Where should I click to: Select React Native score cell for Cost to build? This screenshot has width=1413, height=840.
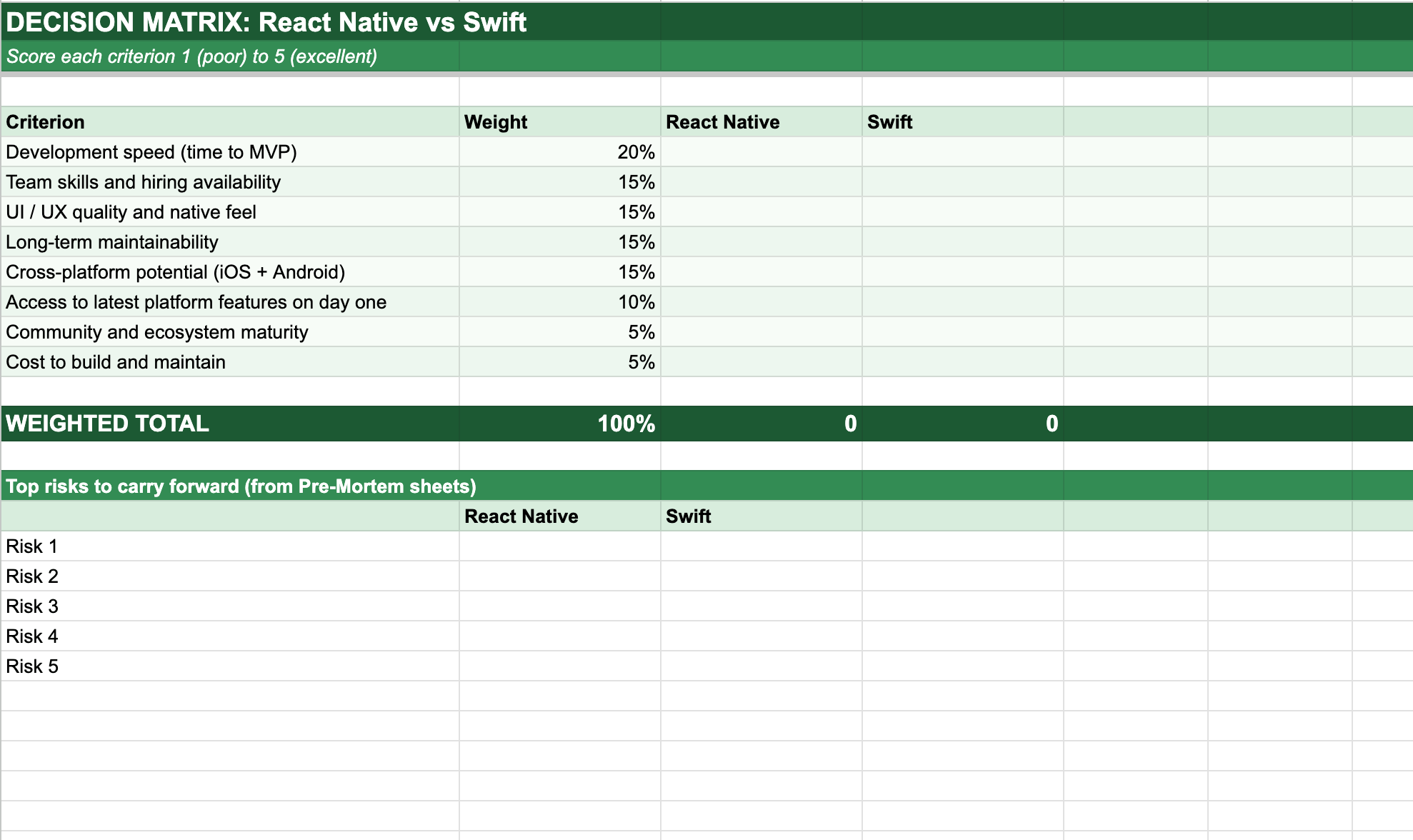tap(762, 362)
